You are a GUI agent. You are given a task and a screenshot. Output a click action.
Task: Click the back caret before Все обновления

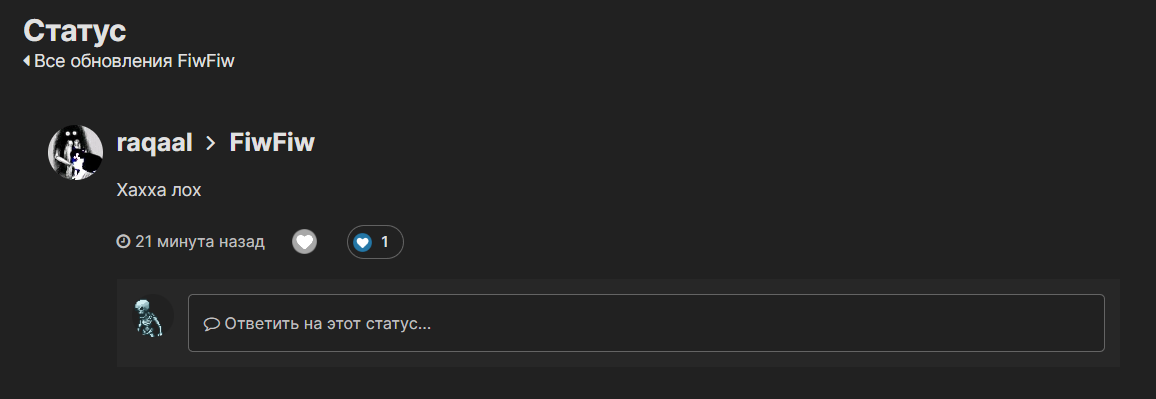pyautogui.click(x=27, y=60)
